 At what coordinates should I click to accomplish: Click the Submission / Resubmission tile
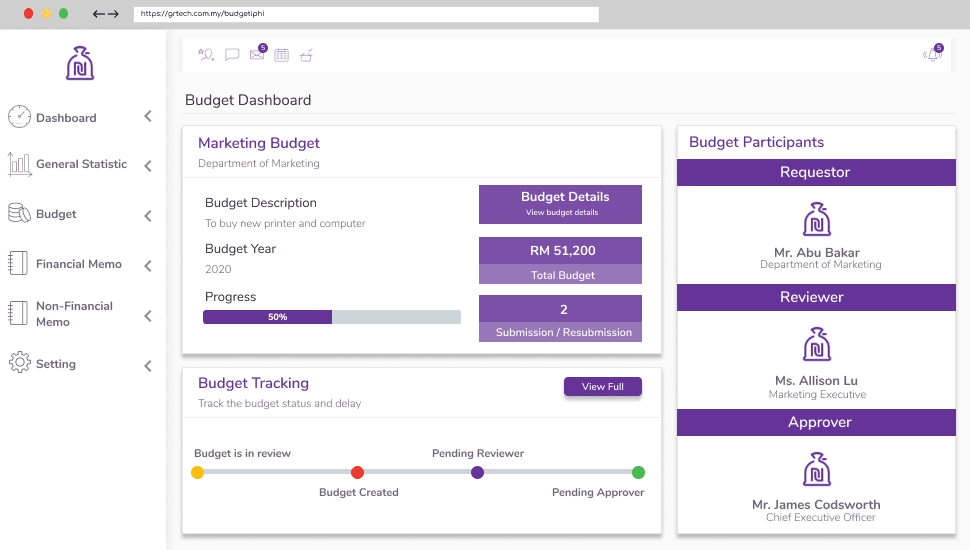(x=560, y=318)
